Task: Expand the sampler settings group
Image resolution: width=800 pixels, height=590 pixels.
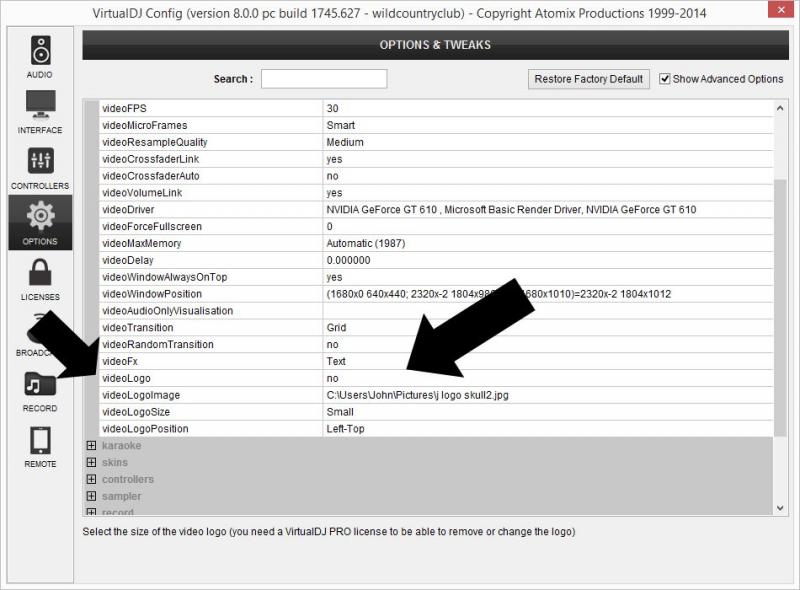Action: click(x=91, y=497)
